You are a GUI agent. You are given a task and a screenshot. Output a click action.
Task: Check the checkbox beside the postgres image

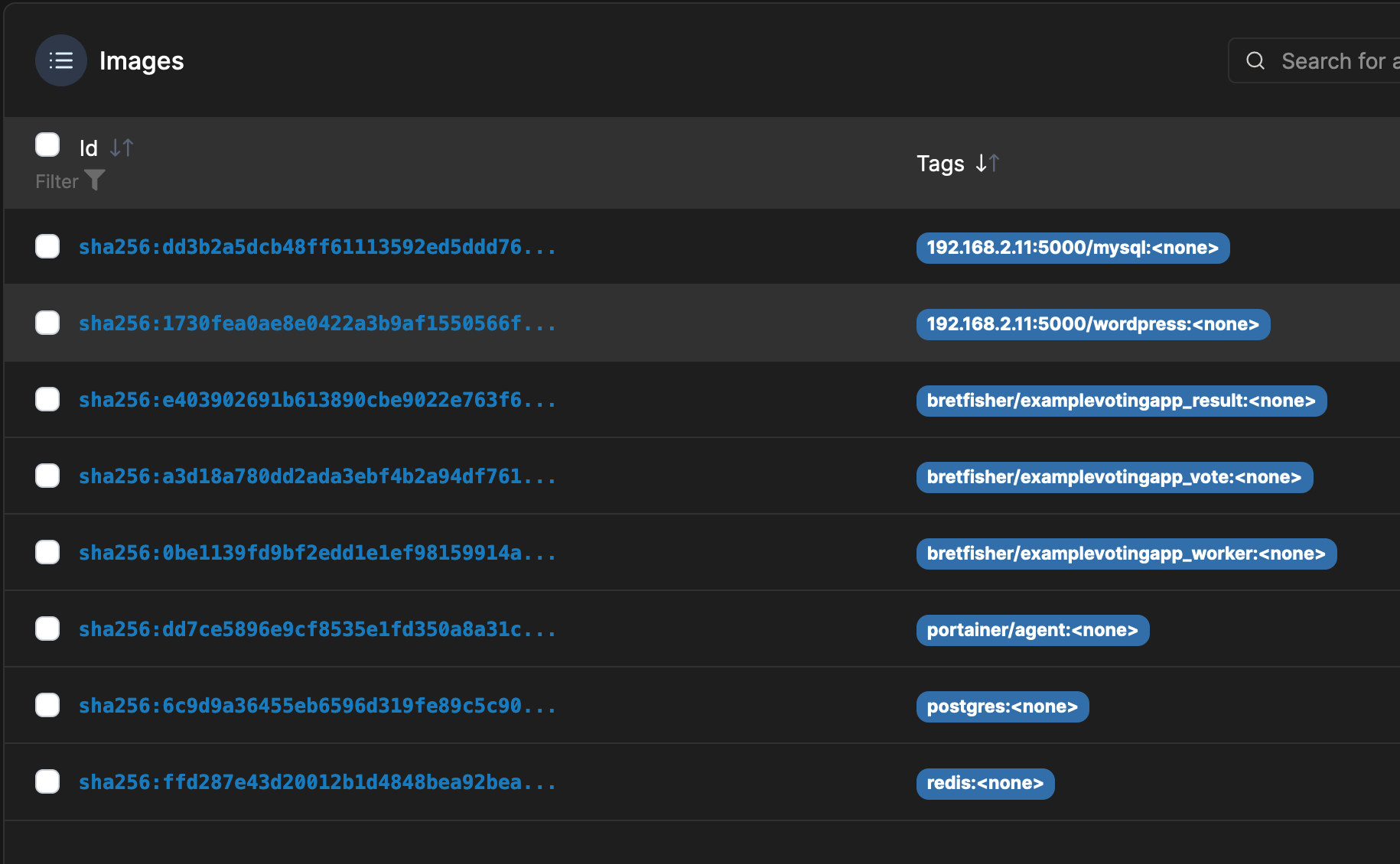click(47, 705)
